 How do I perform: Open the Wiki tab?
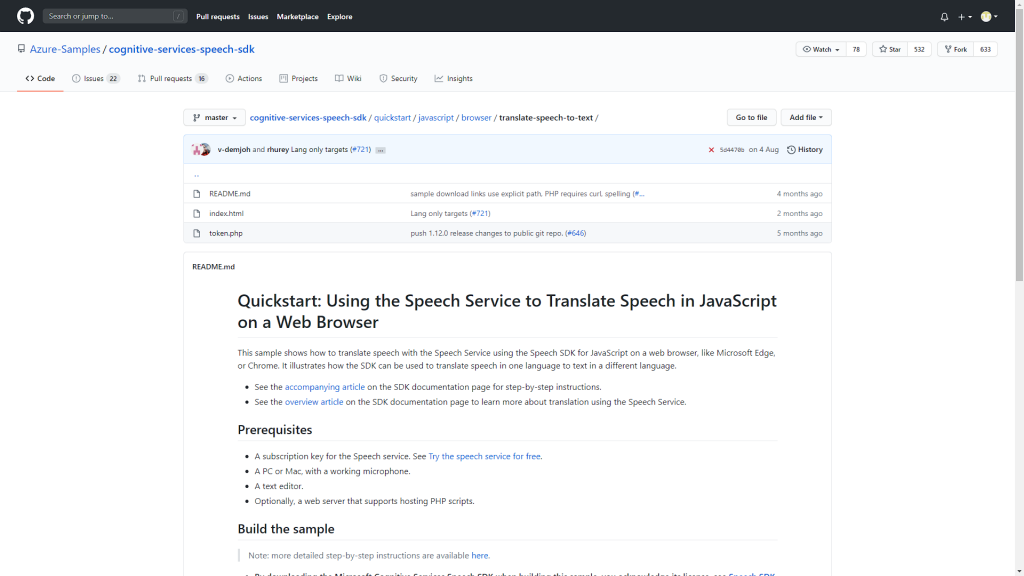coord(348,78)
